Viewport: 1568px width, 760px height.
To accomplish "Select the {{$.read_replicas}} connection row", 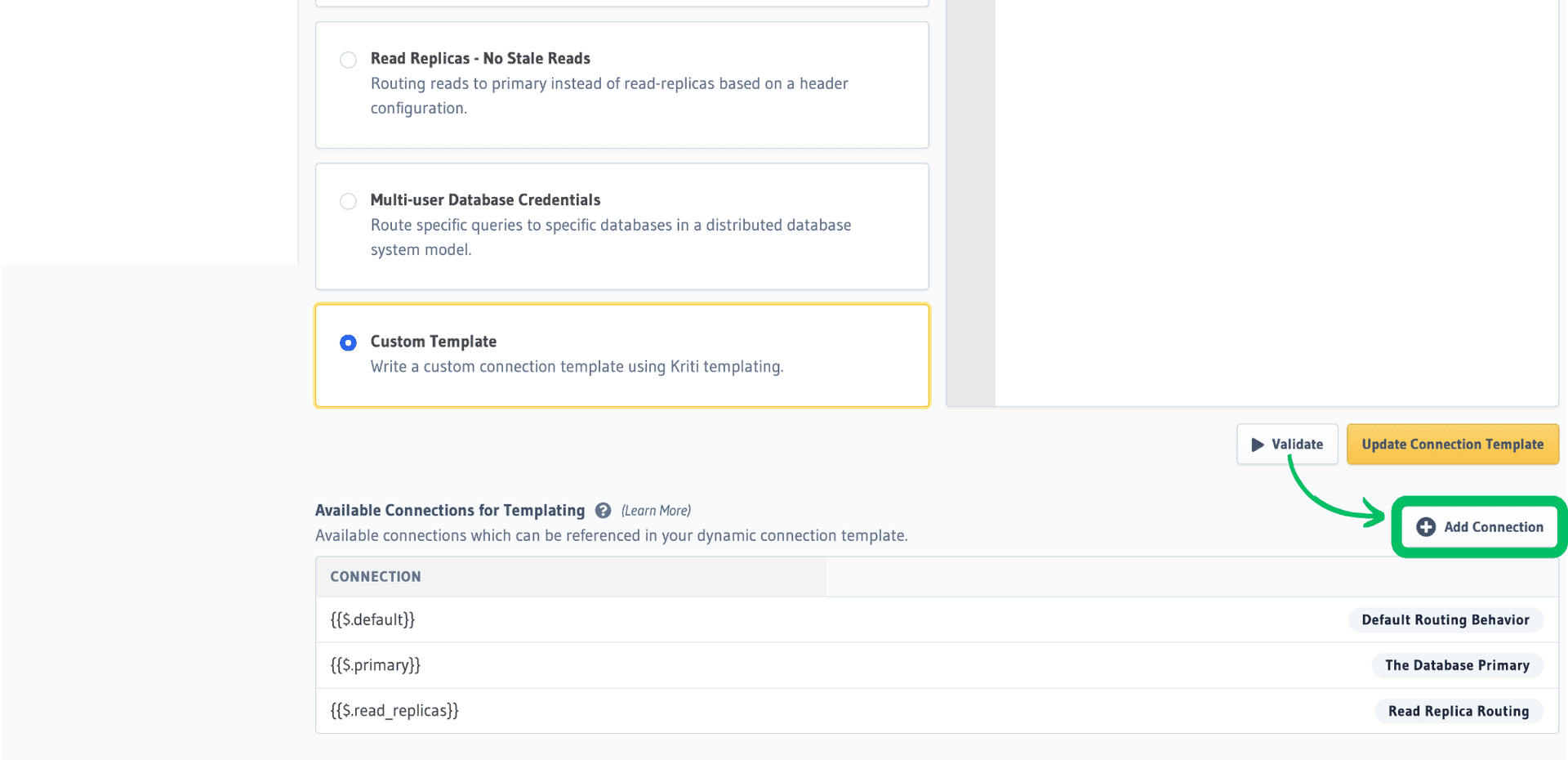I will click(394, 710).
